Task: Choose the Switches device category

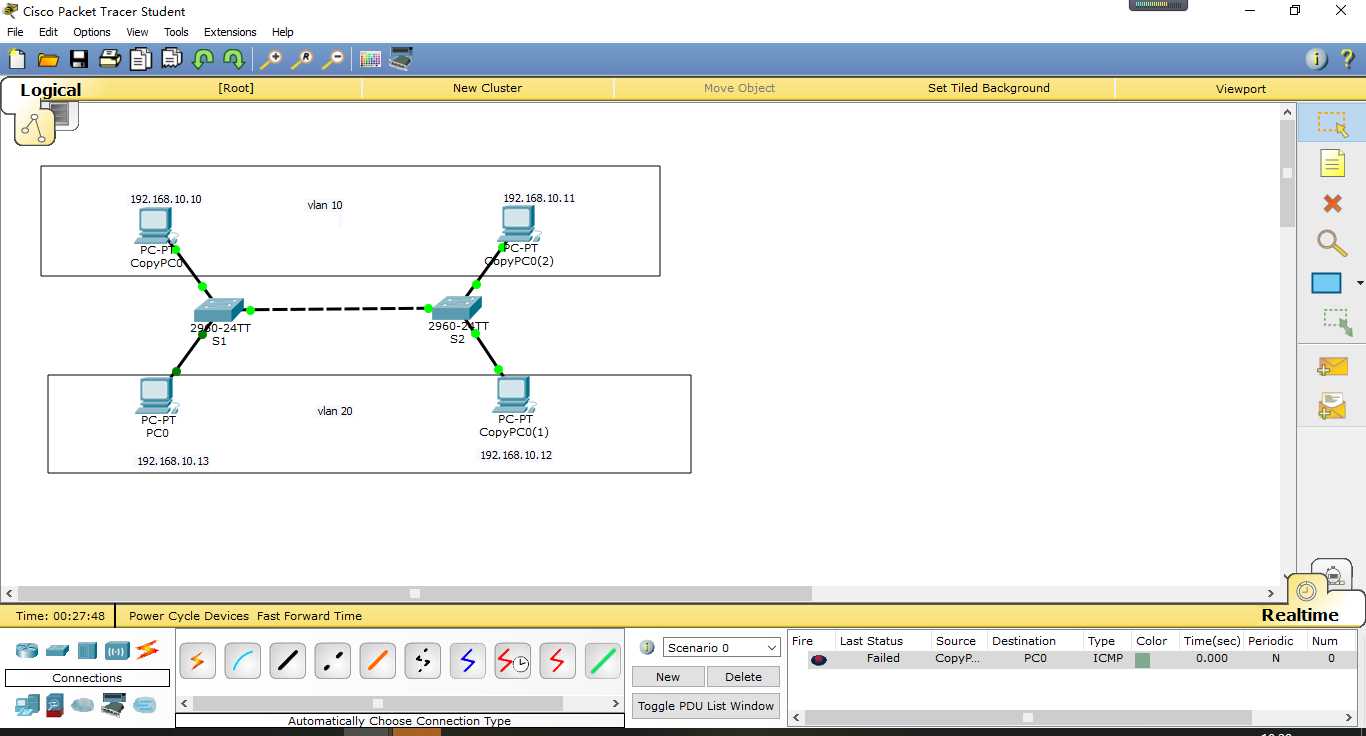Action: pyautogui.click(x=57, y=651)
